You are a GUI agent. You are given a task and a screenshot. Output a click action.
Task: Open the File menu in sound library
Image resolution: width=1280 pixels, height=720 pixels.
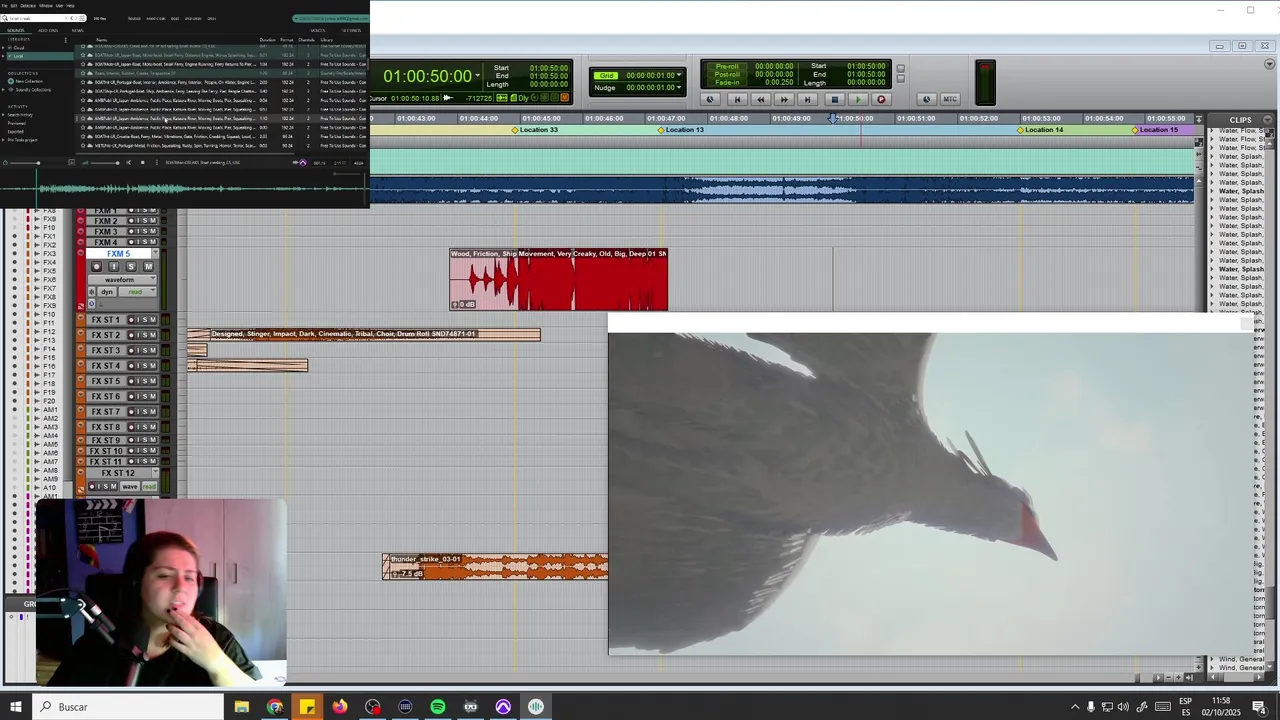point(3,6)
